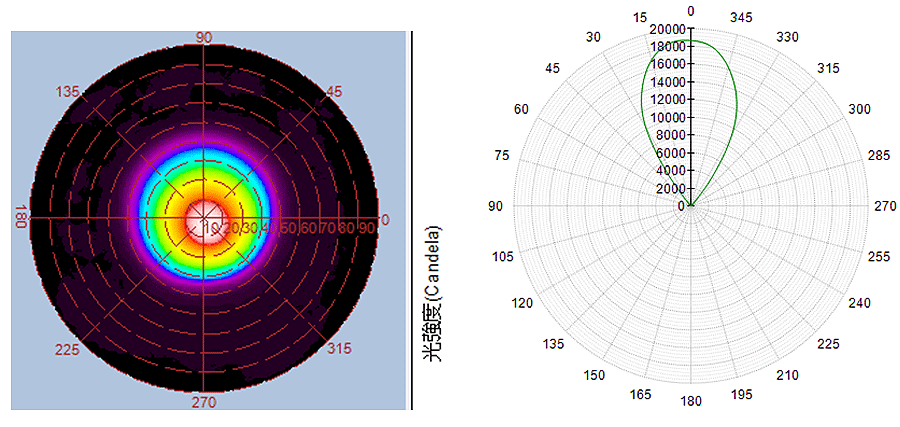This screenshot has height=427, width=900.
Task: Click the 90 label at heatmap top
Action: 204,37
